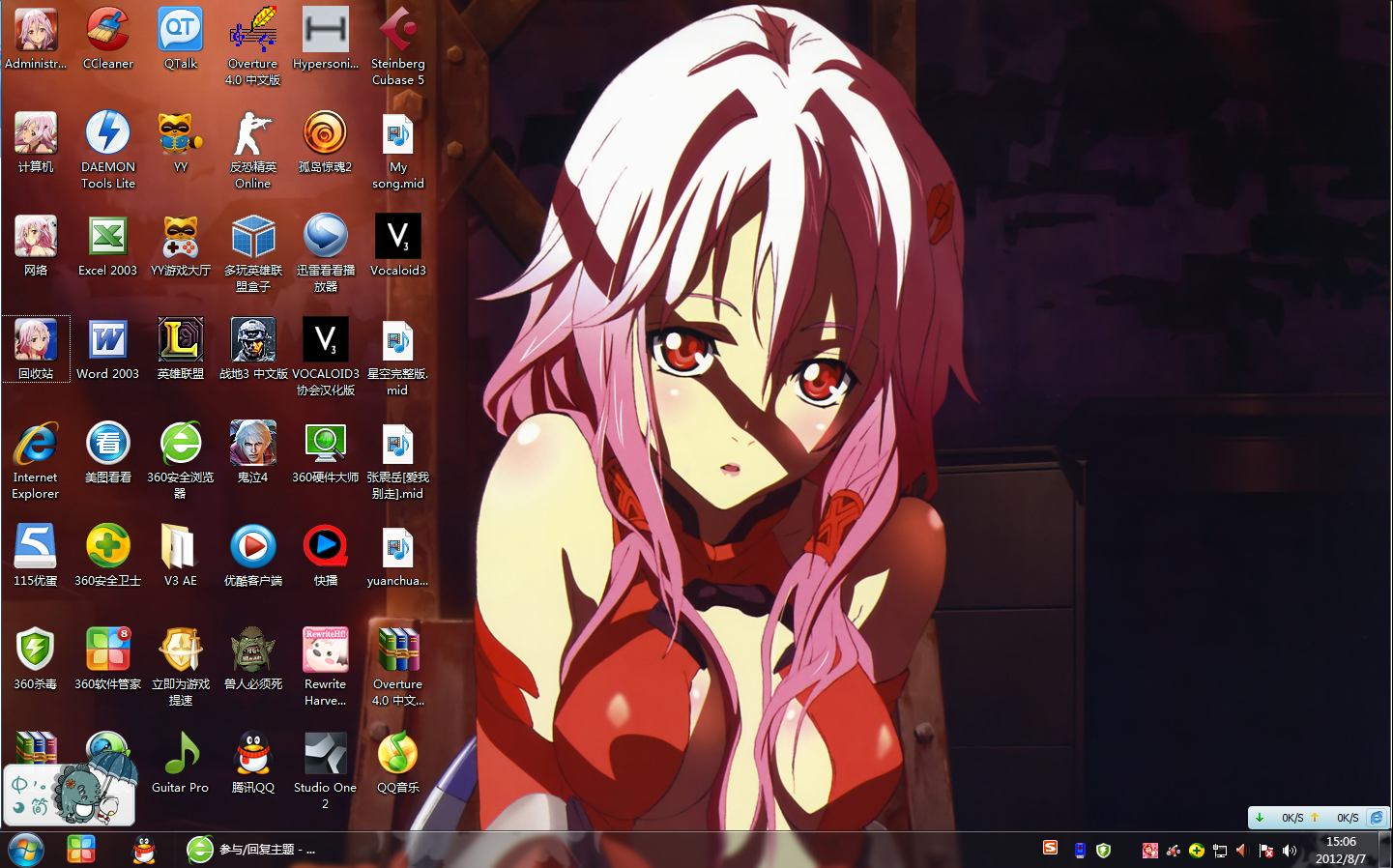
Task: Select the Administrator folder icon
Action: 36,39
